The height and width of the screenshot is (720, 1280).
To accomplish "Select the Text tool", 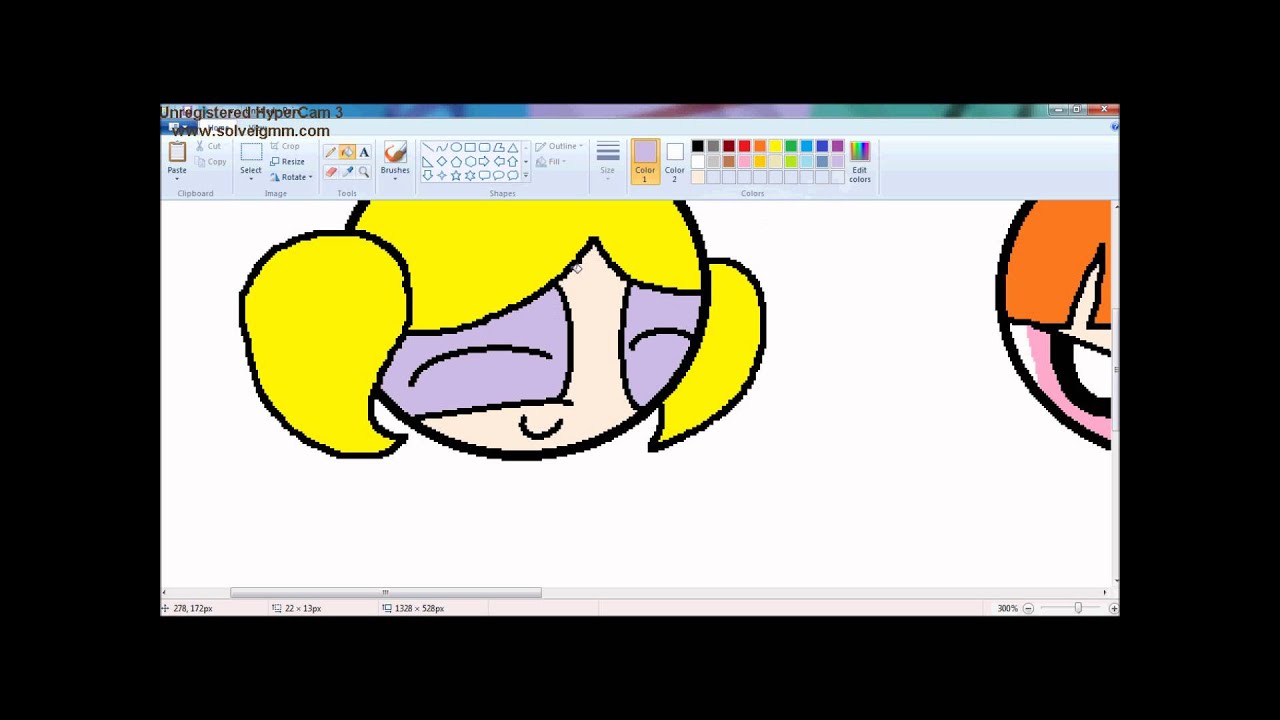I will (364, 153).
